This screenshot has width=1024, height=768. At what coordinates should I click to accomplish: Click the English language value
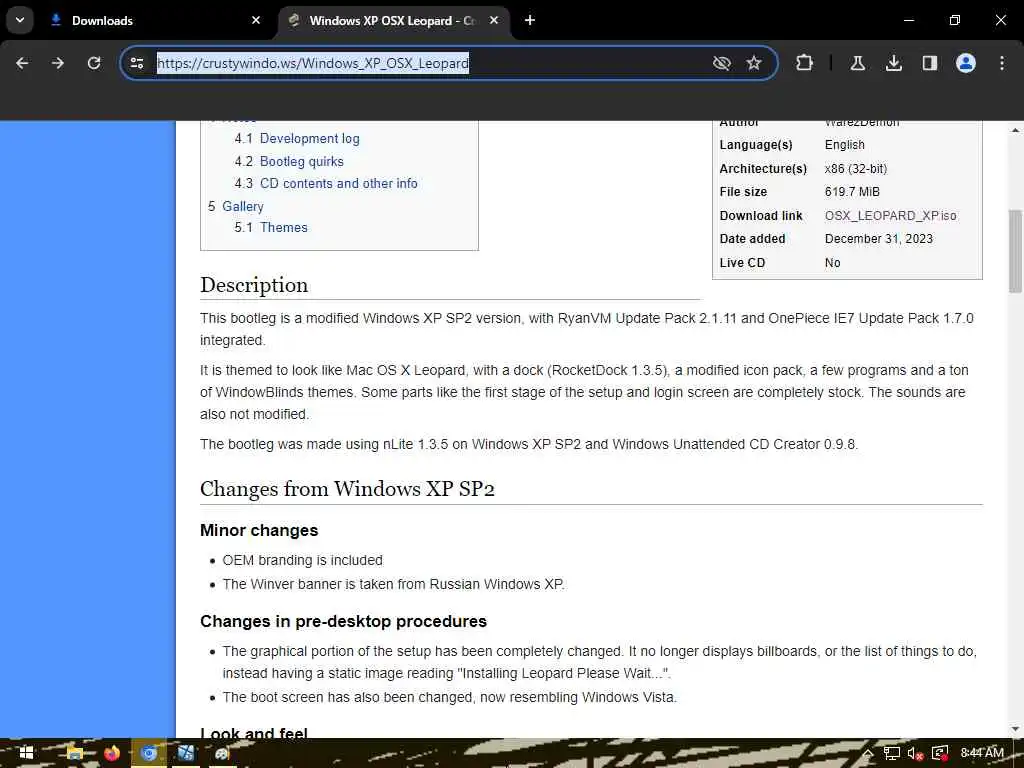(x=844, y=145)
